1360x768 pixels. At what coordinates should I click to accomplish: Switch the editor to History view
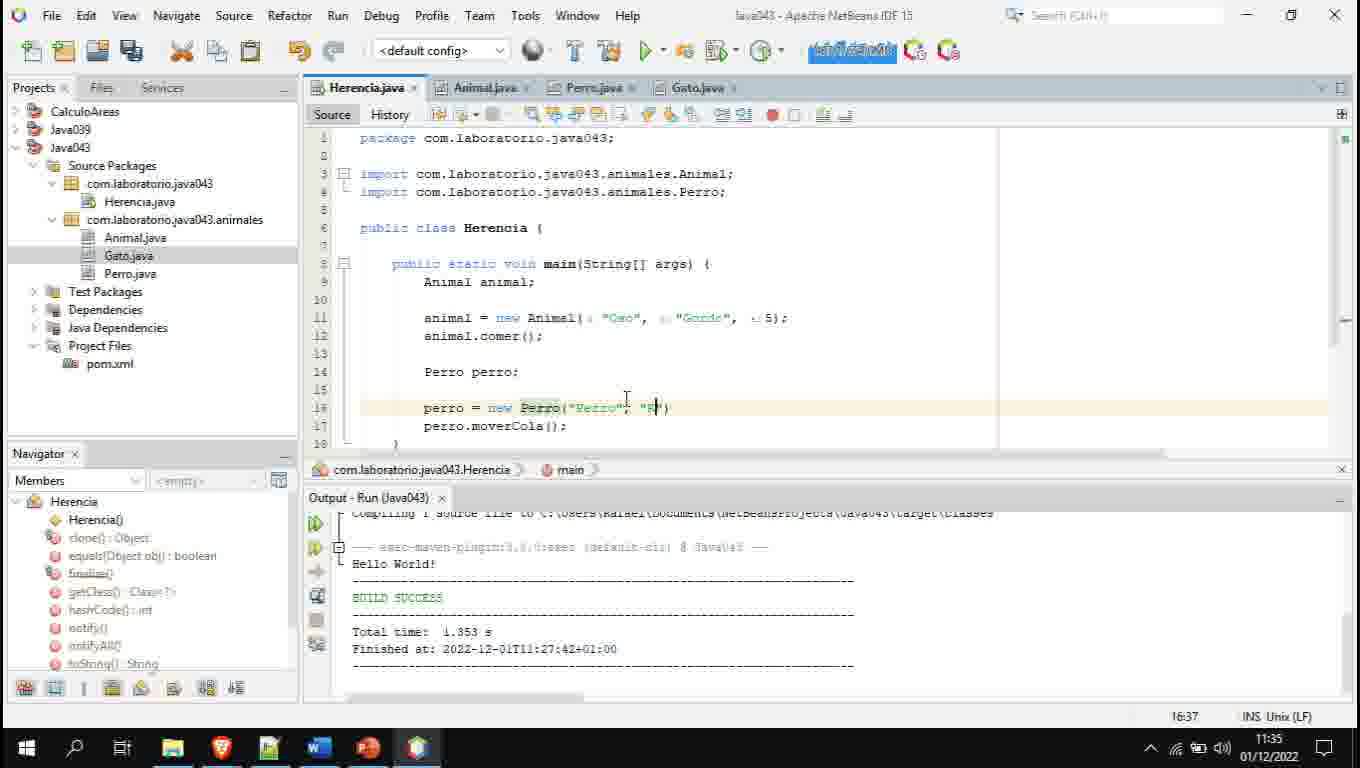(390, 115)
